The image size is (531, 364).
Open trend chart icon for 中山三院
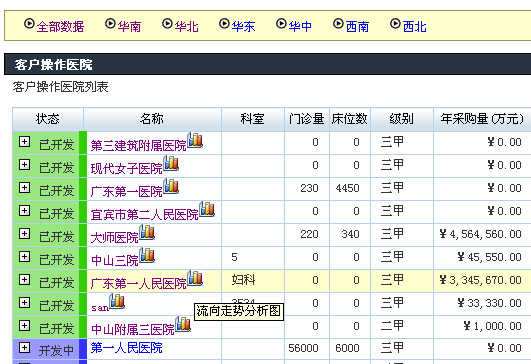[147, 255]
